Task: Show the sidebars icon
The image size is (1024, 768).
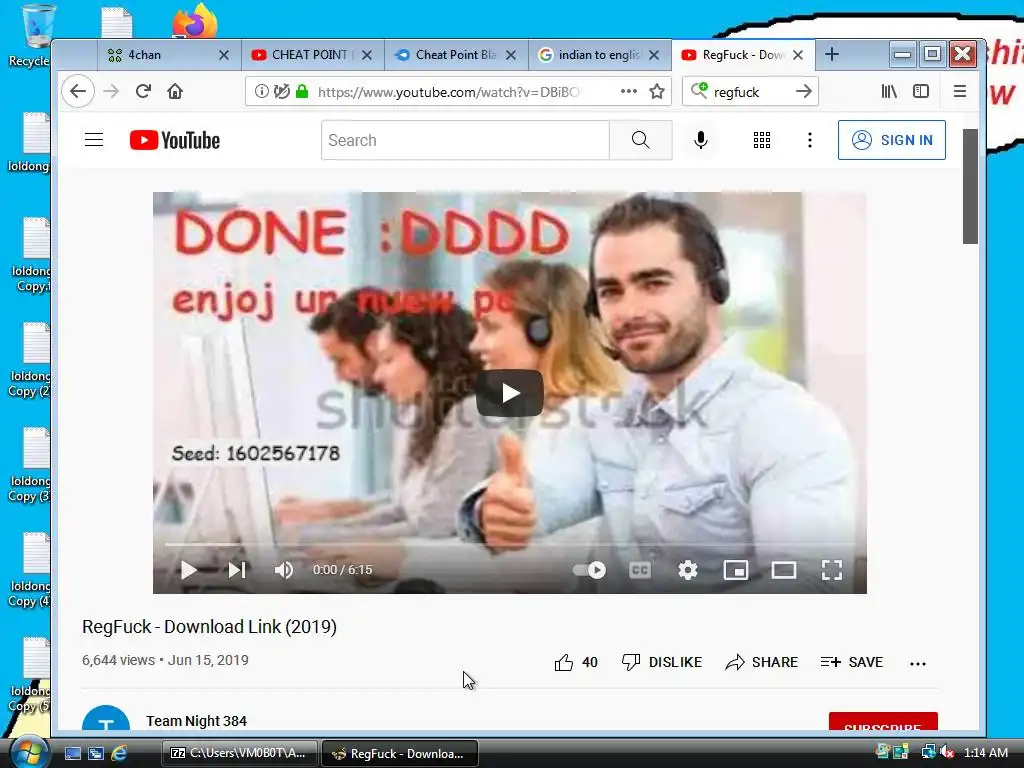Action: (921, 91)
